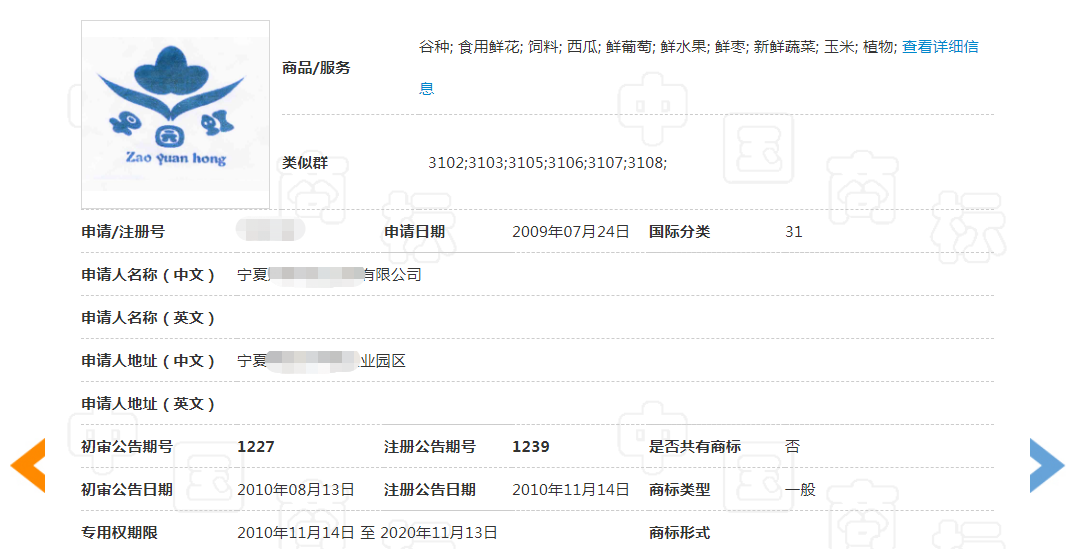This screenshot has width=1070, height=549.
Task: Select registration announcement date 2010年11月14日
Action: click(570, 490)
